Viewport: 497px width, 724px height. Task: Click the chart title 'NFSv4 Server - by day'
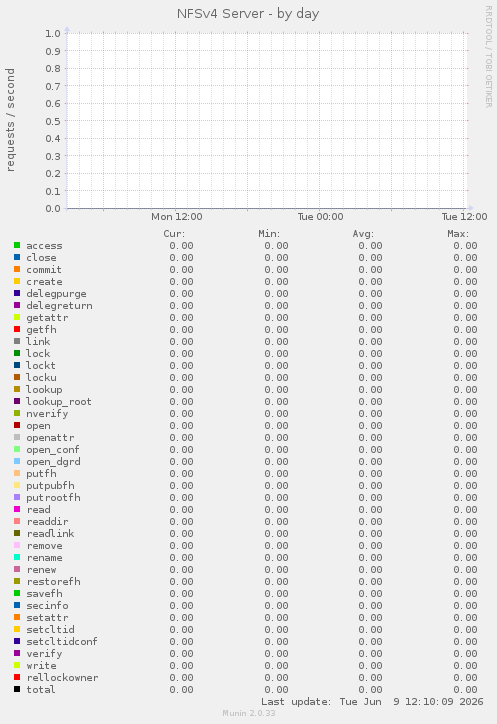[248, 14]
